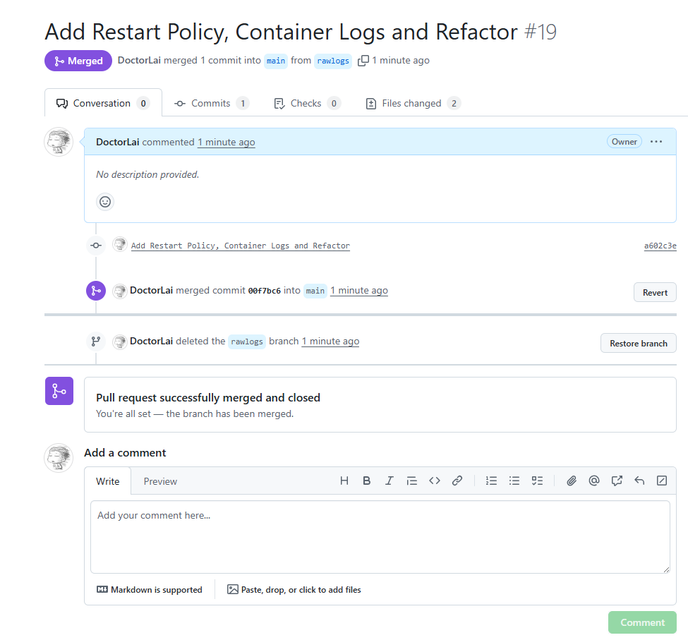Insert a numbered list

491,481
